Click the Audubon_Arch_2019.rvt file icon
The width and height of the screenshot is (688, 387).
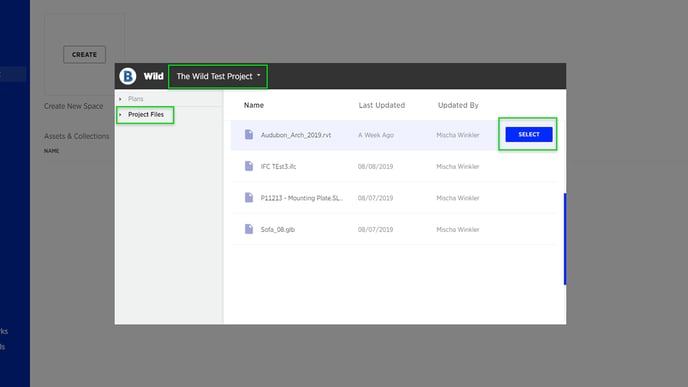(x=249, y=134)
